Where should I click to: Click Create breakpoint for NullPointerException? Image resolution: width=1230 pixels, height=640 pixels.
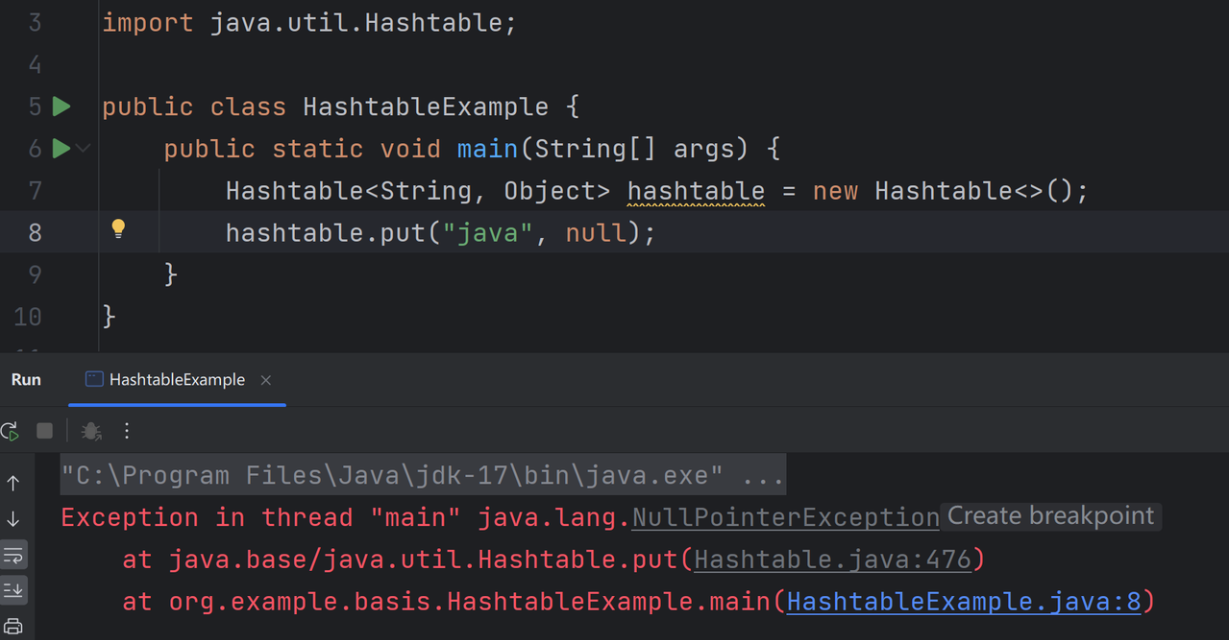(1050, 516)
